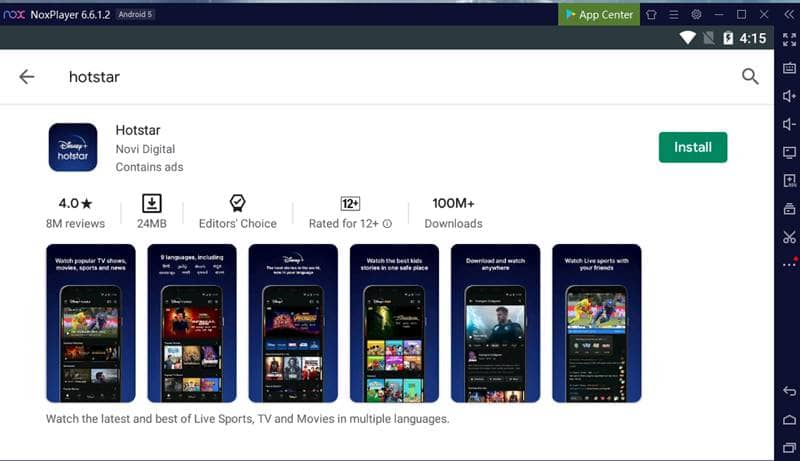
Task: Click the 24MB download size icon
Action: [x=152, y=203]
